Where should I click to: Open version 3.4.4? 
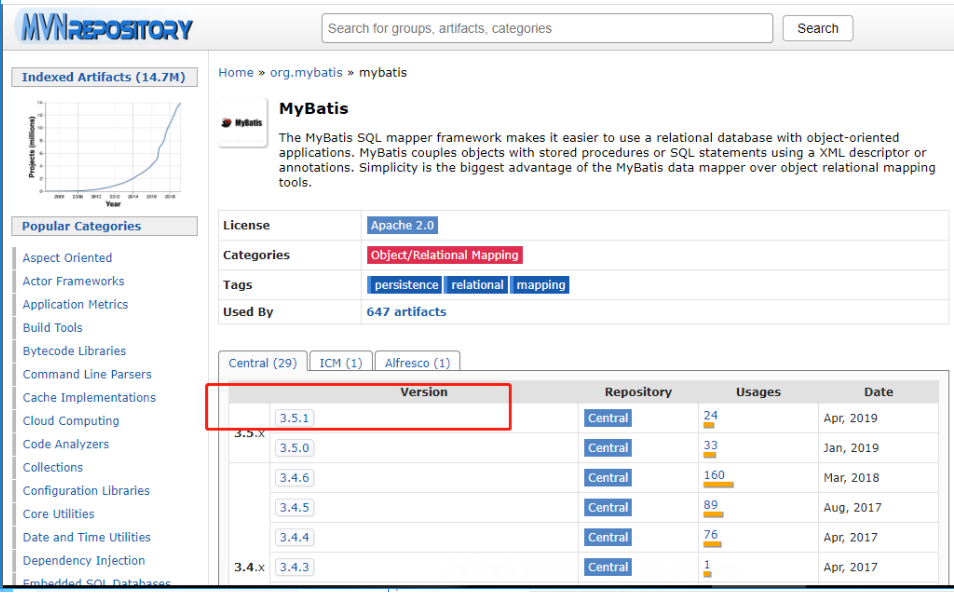[294, 537]
